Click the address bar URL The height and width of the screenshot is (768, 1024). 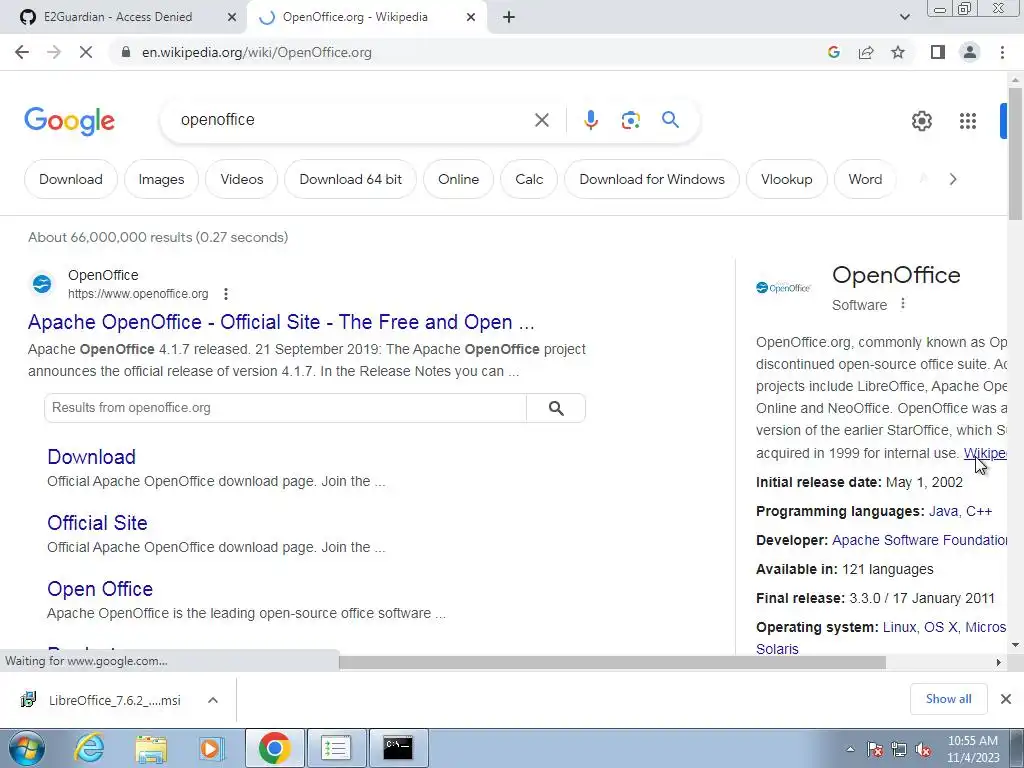click(x=257, y=52)
